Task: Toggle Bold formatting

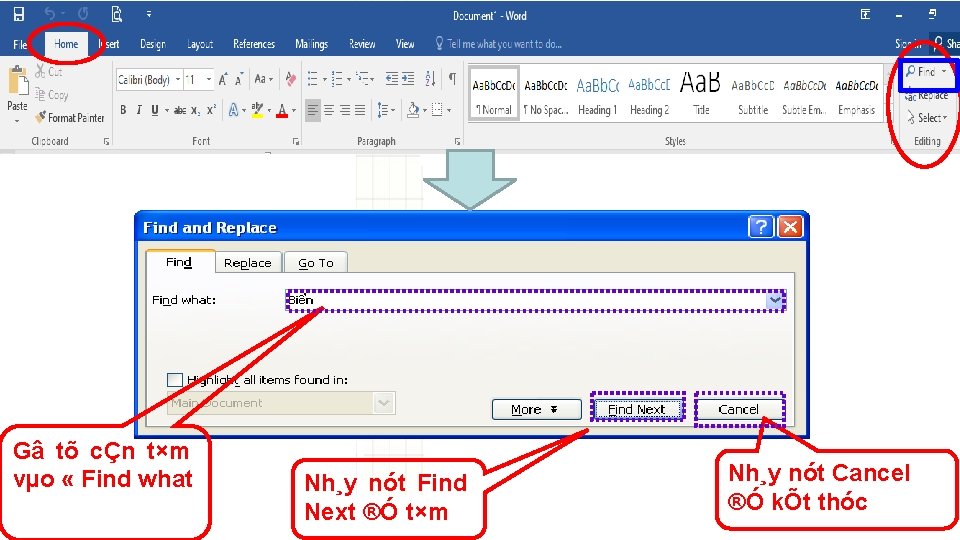Action: (123, 110)
